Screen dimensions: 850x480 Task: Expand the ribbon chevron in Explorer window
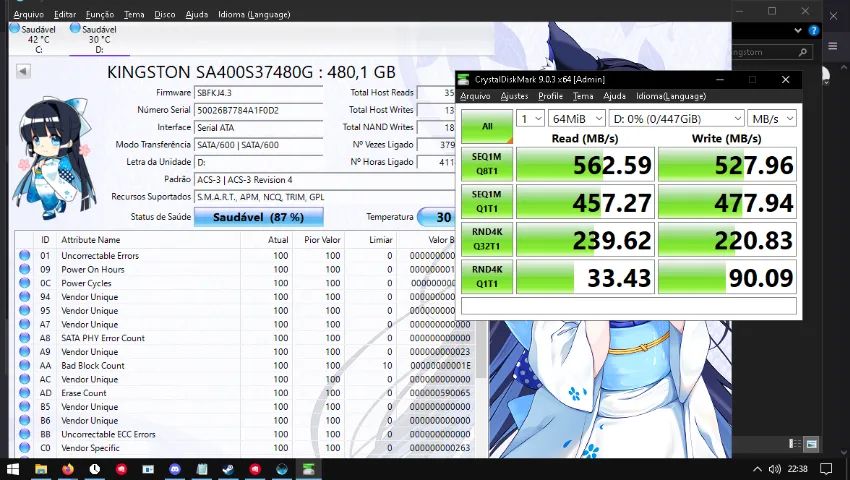tap(798, 31)
